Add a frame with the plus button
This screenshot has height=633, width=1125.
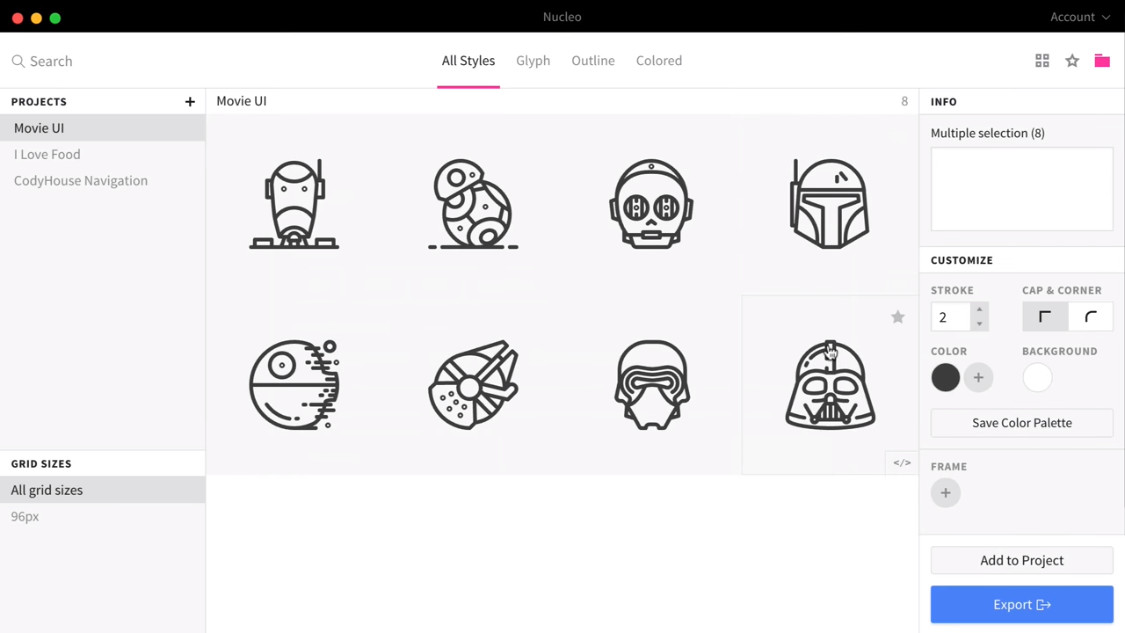[x=946, y=493]
